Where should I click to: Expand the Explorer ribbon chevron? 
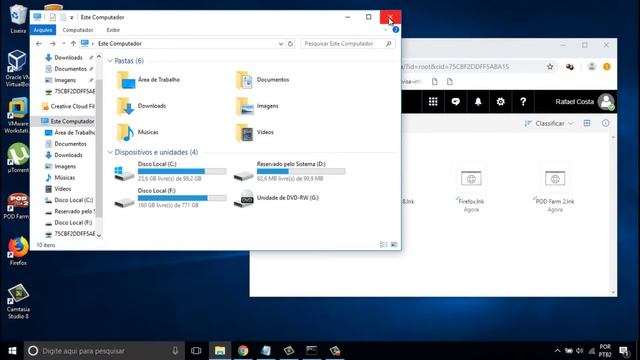pyautogui.click(x=385, y=30)
